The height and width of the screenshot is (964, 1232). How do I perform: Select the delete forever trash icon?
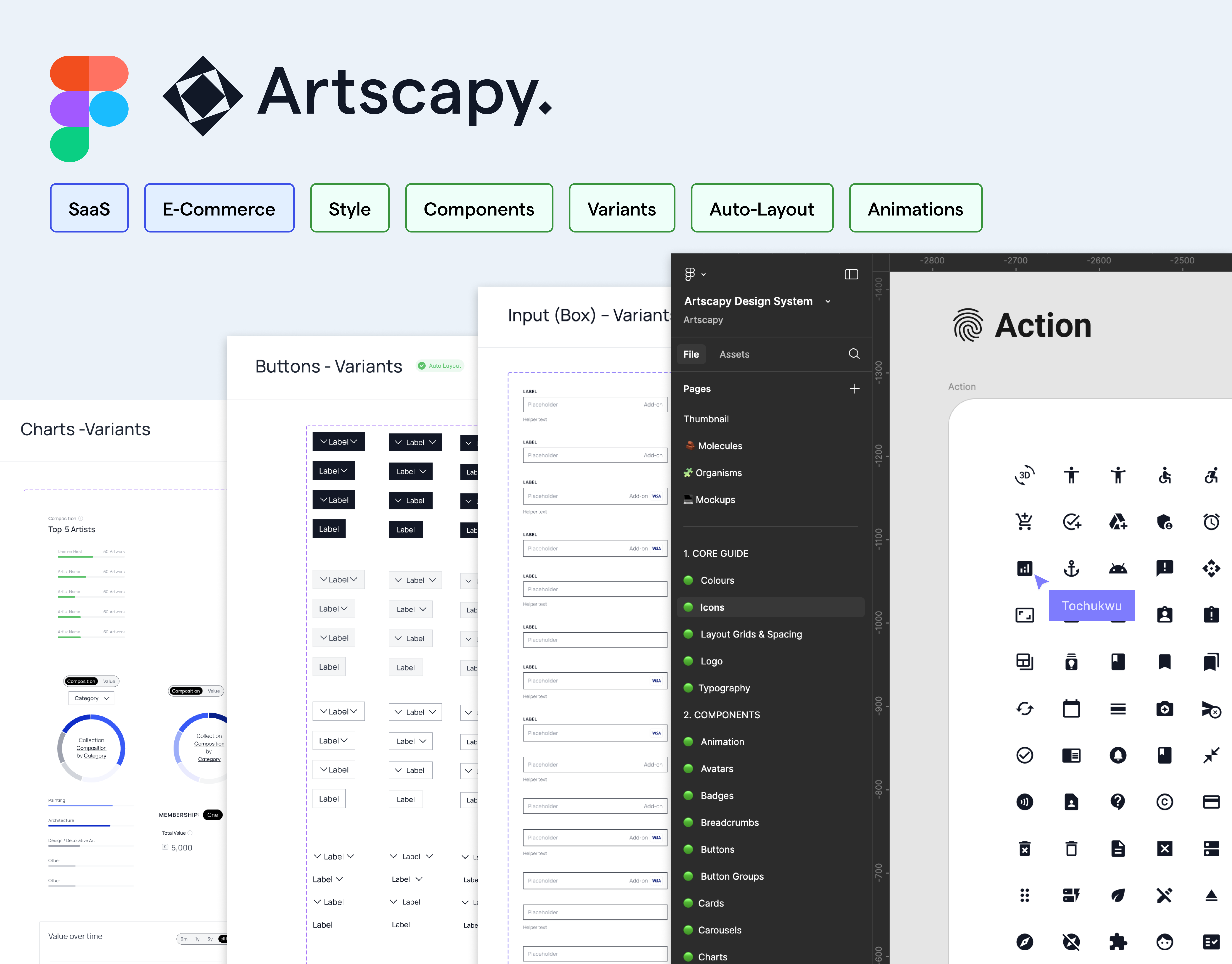pos(1024,848)
